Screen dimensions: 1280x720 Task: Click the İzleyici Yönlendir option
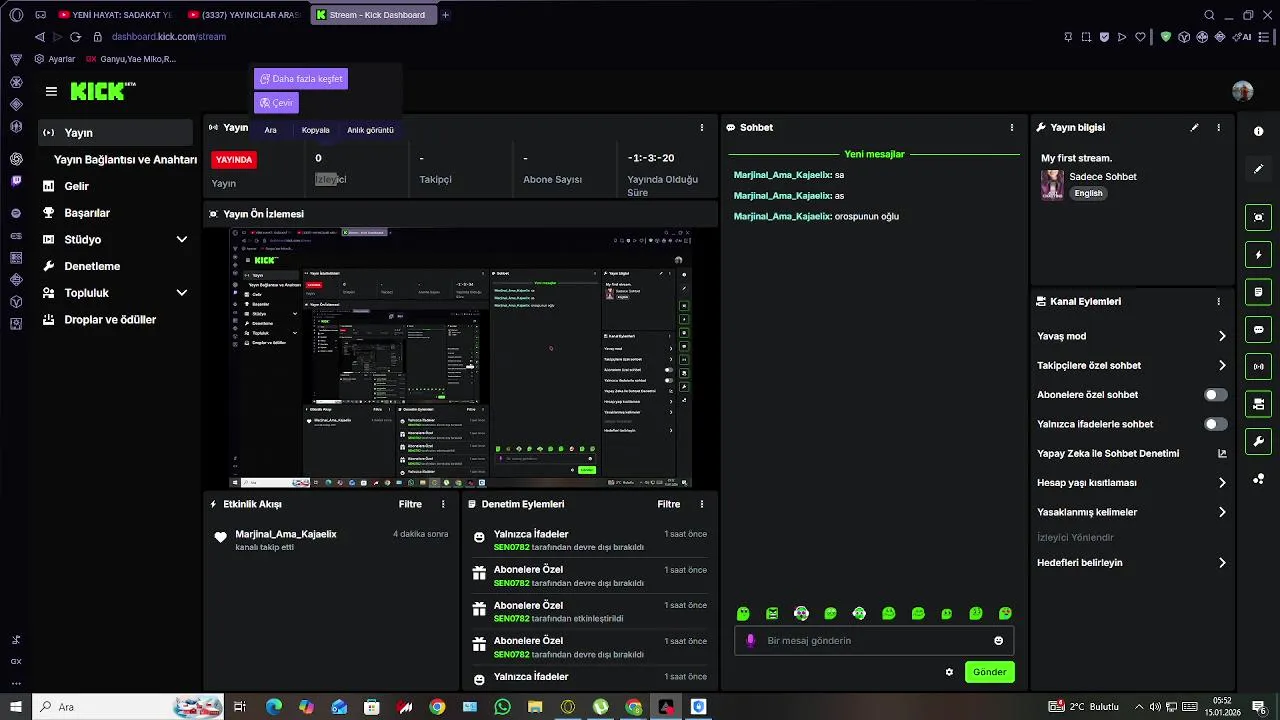click(1075, 538)
